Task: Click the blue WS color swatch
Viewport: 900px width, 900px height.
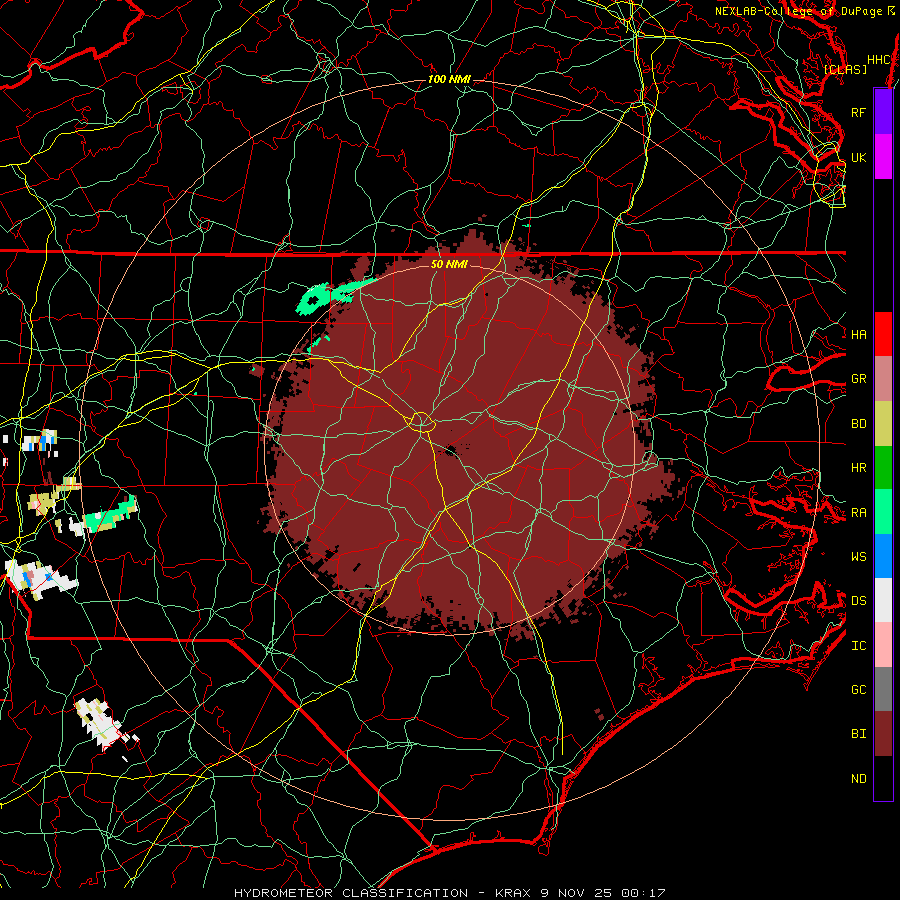Action: tap(883, 556)
